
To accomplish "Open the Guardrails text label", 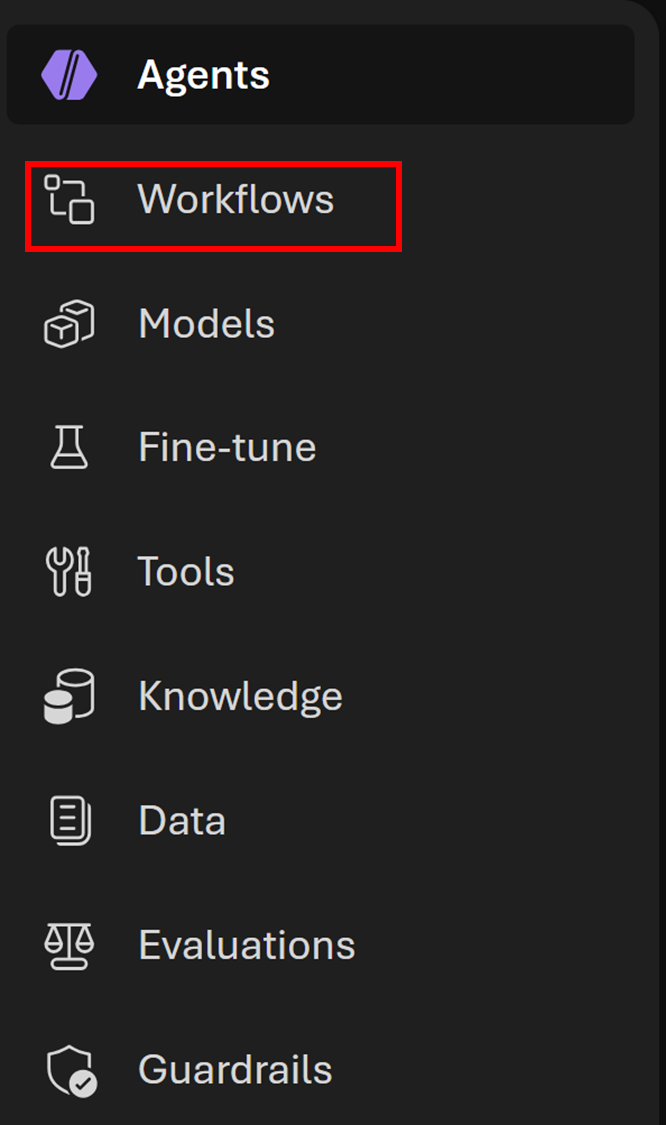I will click(x=235, y=1070).
